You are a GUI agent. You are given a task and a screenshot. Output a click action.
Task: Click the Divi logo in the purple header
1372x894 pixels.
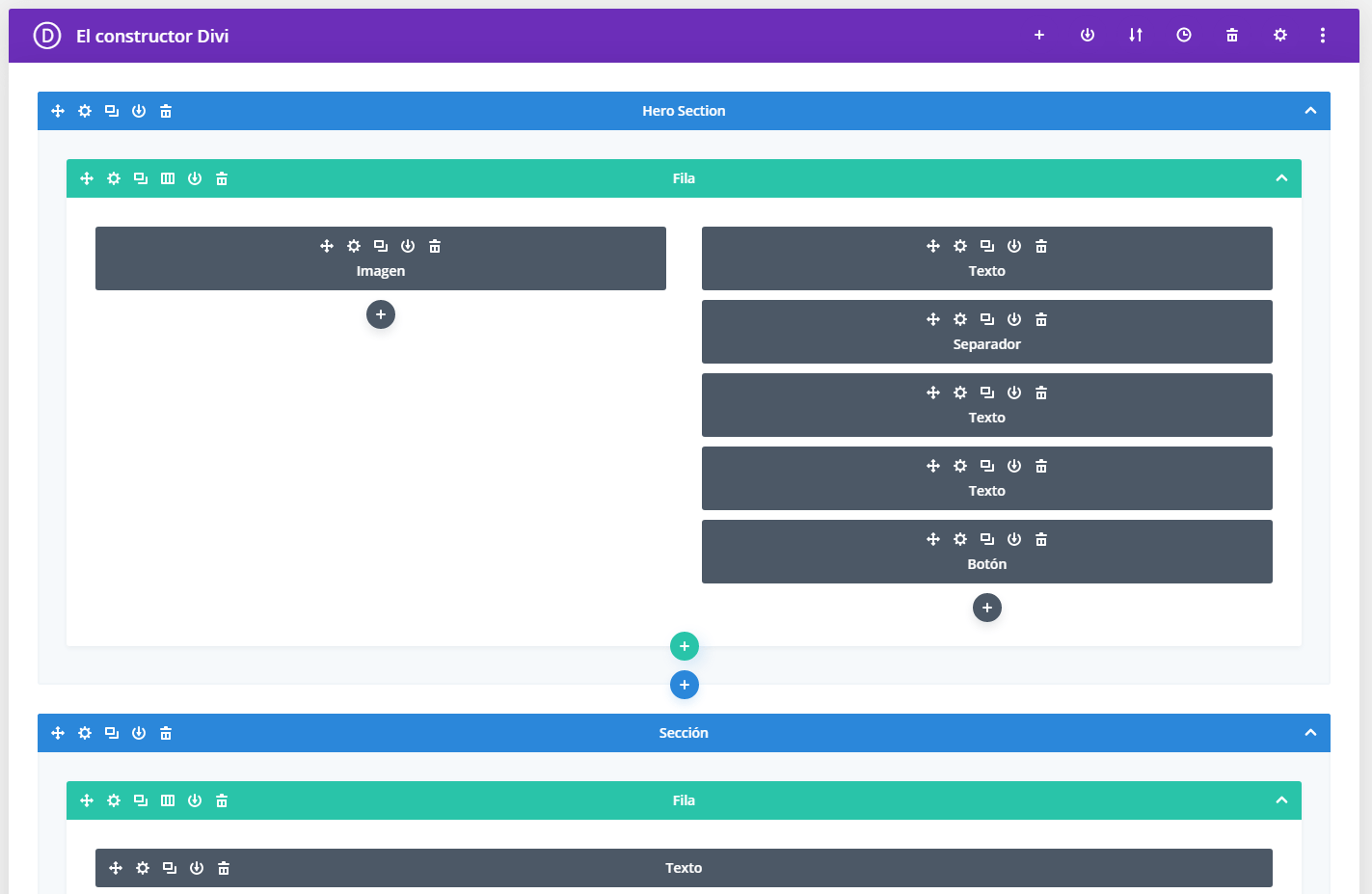[46, 36]
